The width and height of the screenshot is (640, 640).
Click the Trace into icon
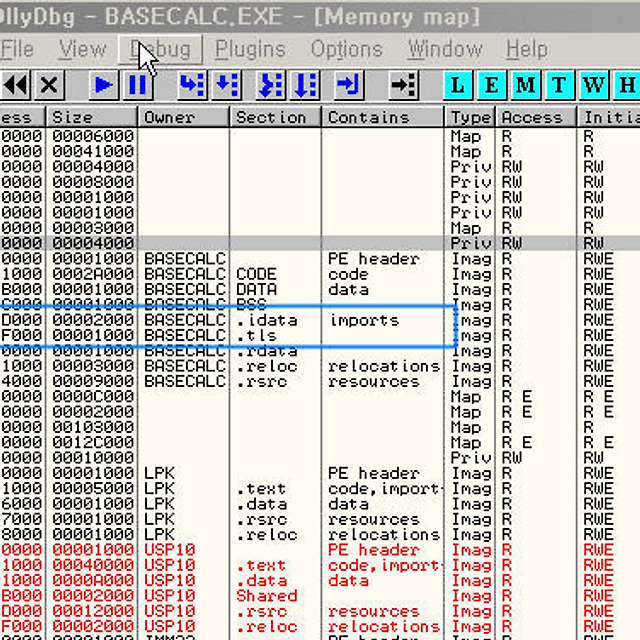pos(271,85)
